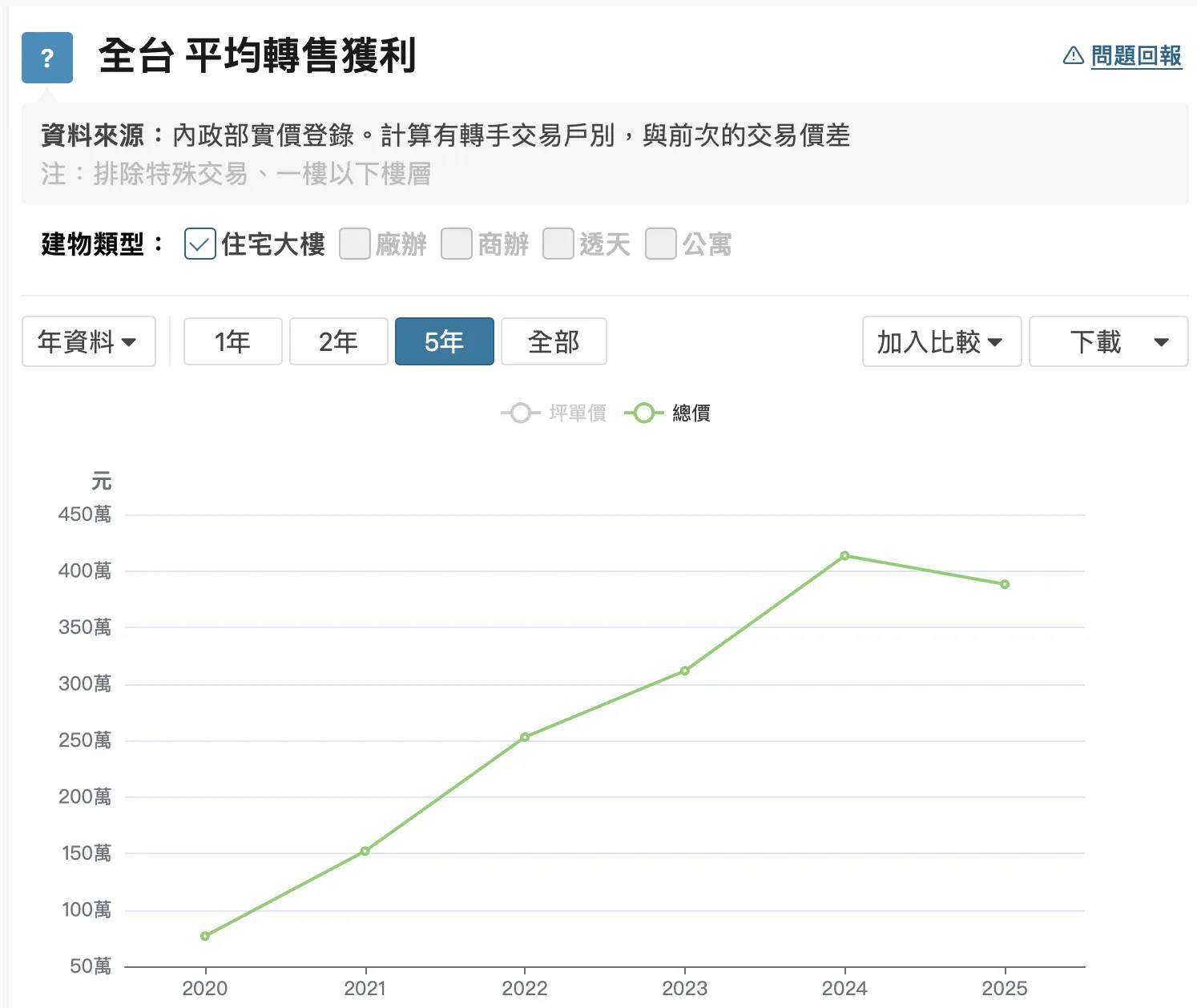The image size is (1197, 1008).
Task: Open the 問題回報 link
Action: [x=1136, y=55]
